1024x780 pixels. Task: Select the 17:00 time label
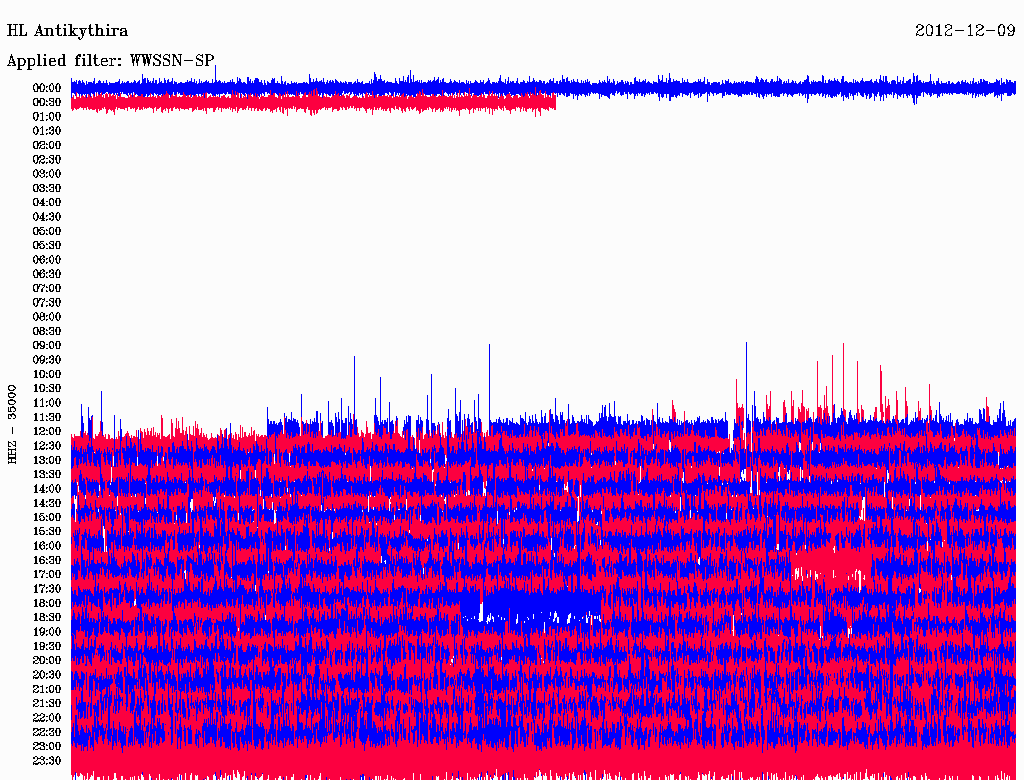pos(47,574)
